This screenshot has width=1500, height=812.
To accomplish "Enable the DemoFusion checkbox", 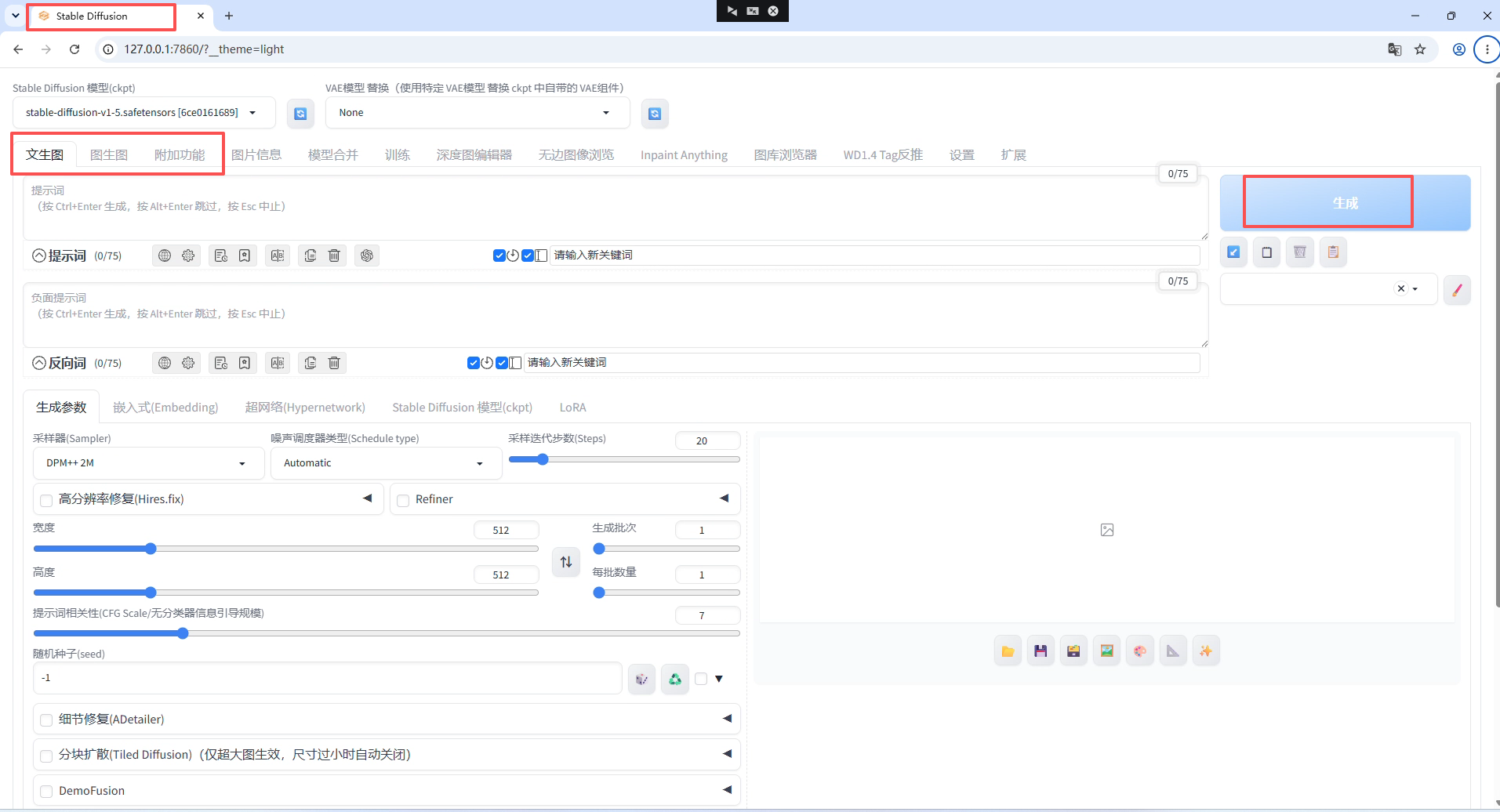I will coord(46,792).
